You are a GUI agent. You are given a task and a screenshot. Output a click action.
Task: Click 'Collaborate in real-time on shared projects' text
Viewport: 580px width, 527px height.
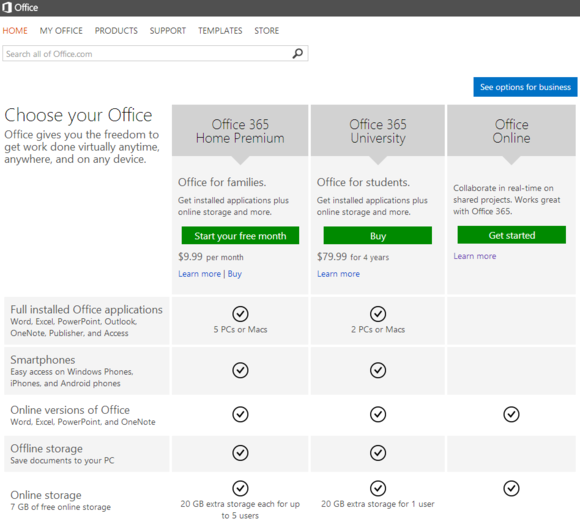[x=506, y=200]
